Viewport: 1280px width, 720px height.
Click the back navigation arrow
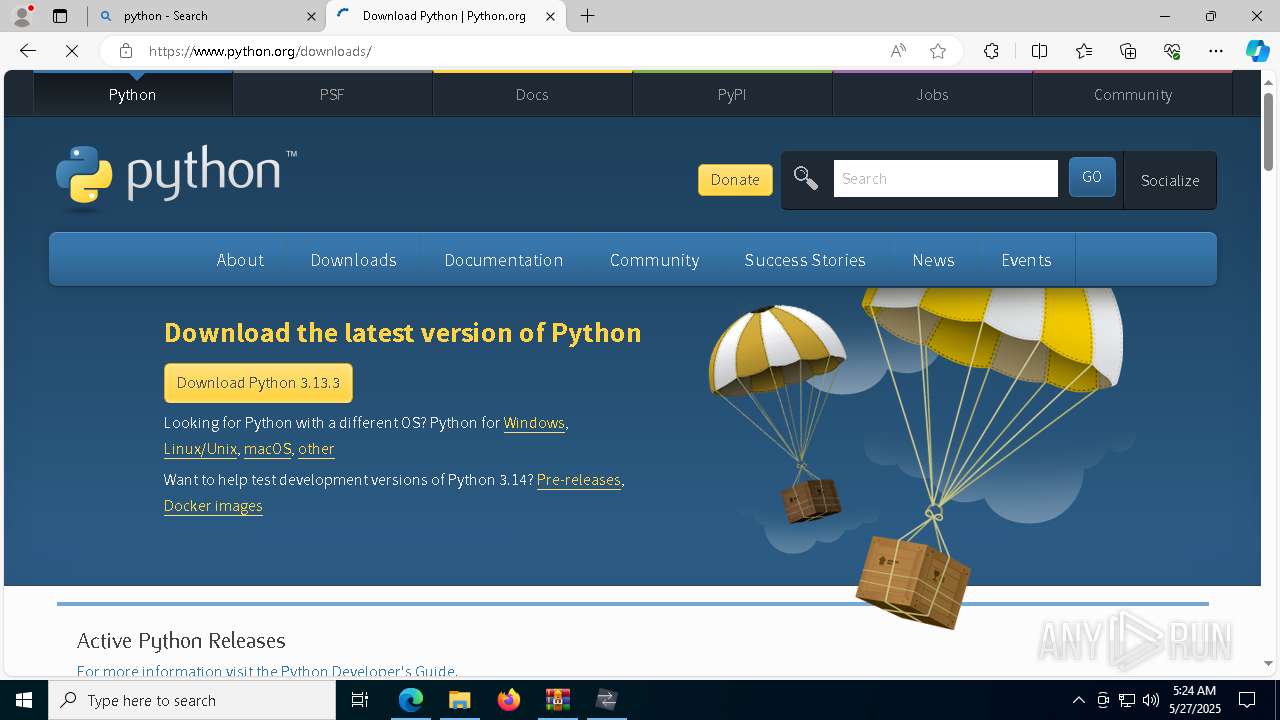click(28, 51)
